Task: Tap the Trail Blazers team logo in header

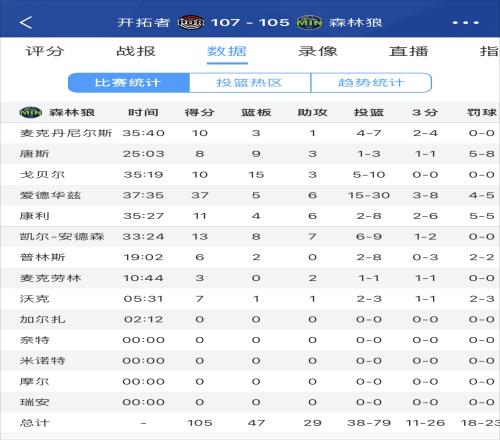Action: click(190, 23)
